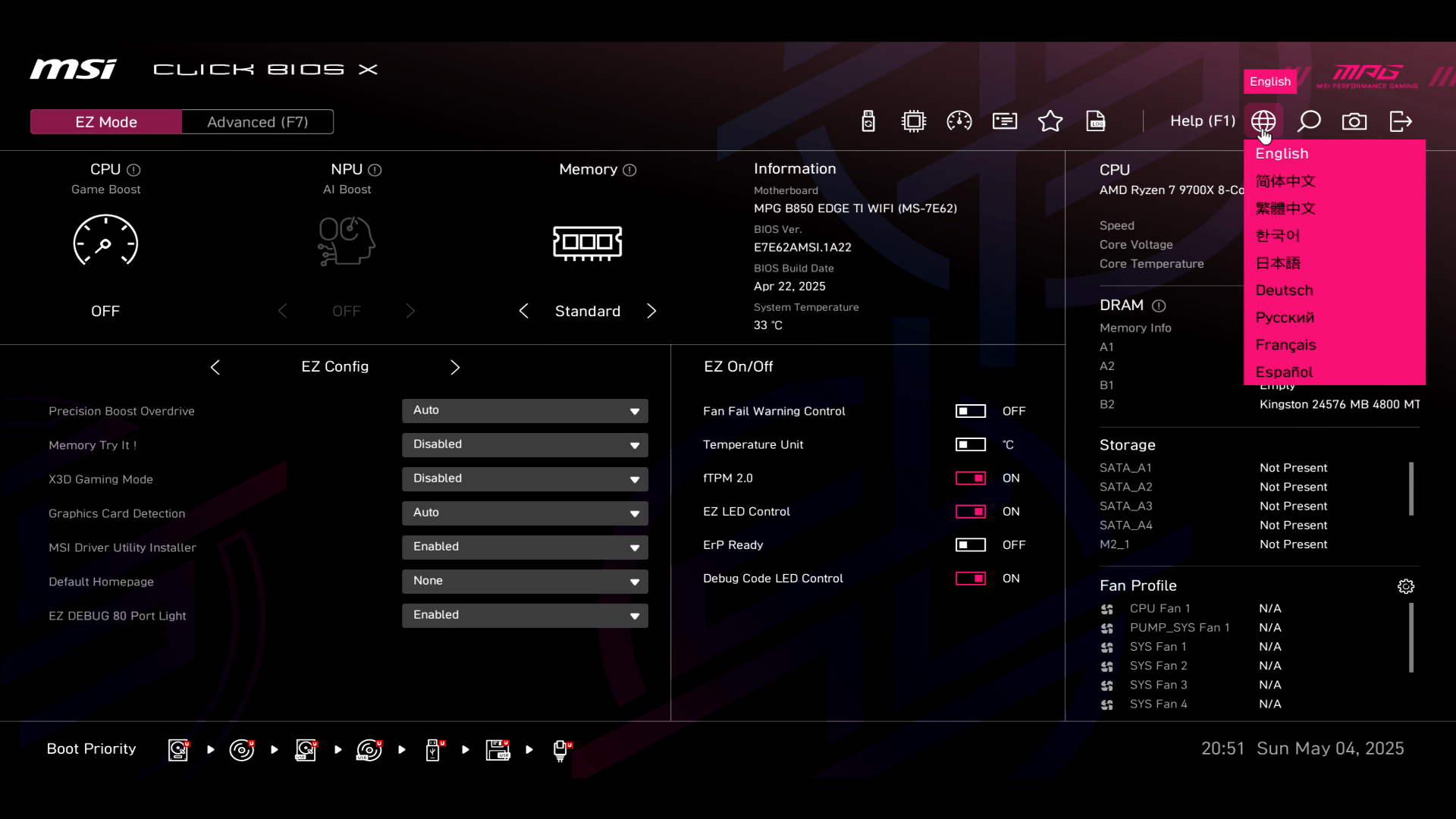Image resolution: width=1456 pixels, height=819 pixels.
Task: Click the search magnifier icon
Action: (1309, 121)
